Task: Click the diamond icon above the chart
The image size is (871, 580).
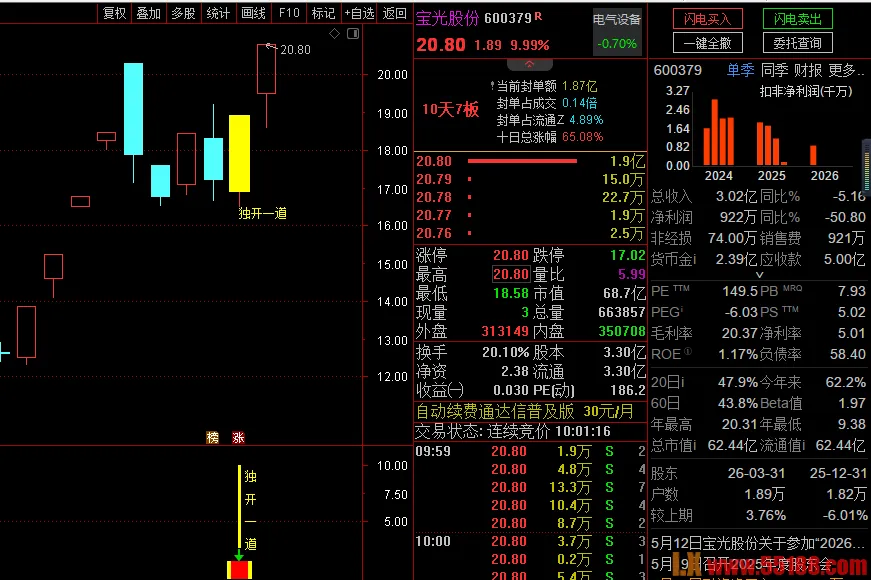Action: [x=334, y=34]
